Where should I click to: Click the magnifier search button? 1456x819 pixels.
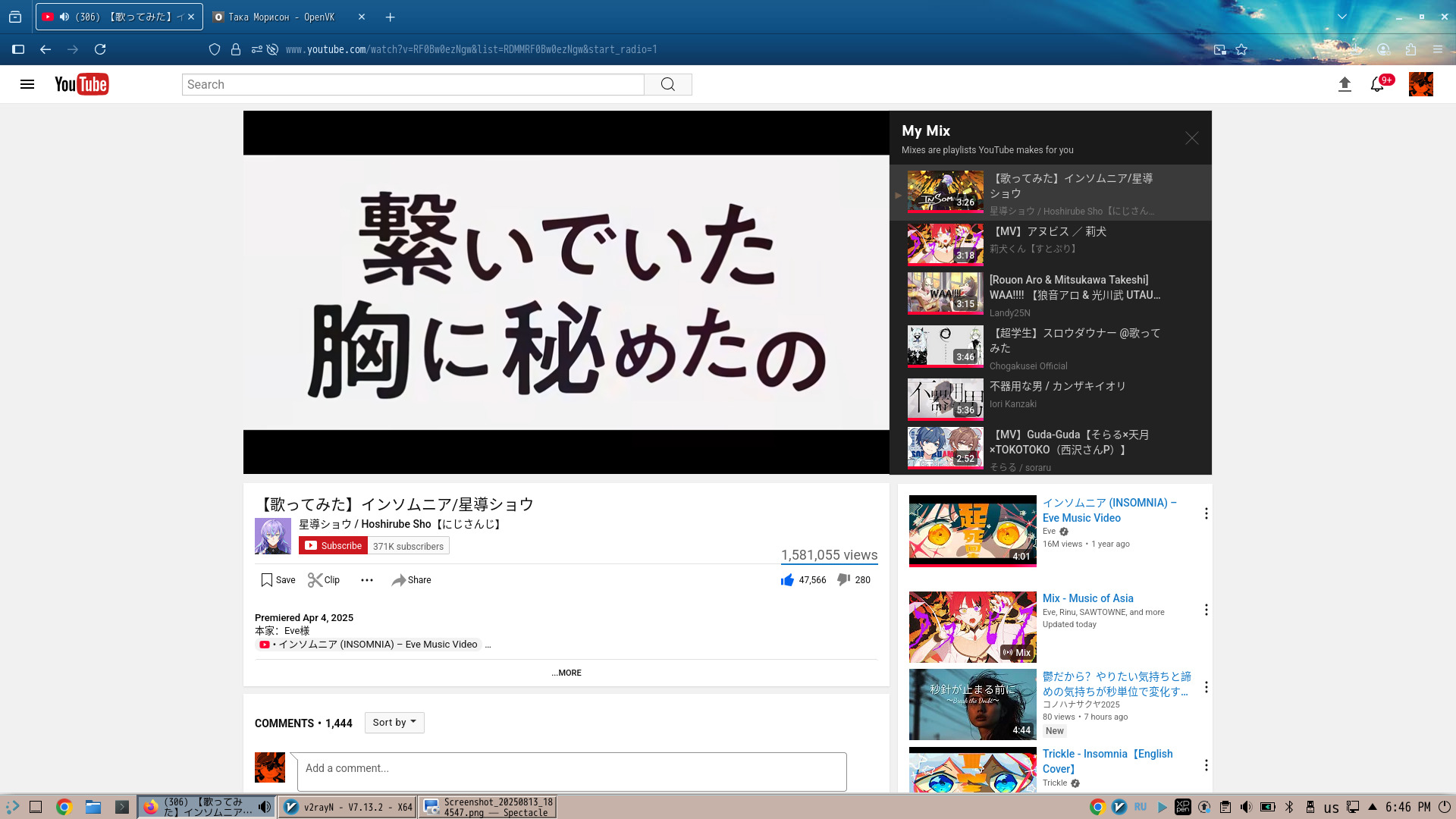pos(667,84)
